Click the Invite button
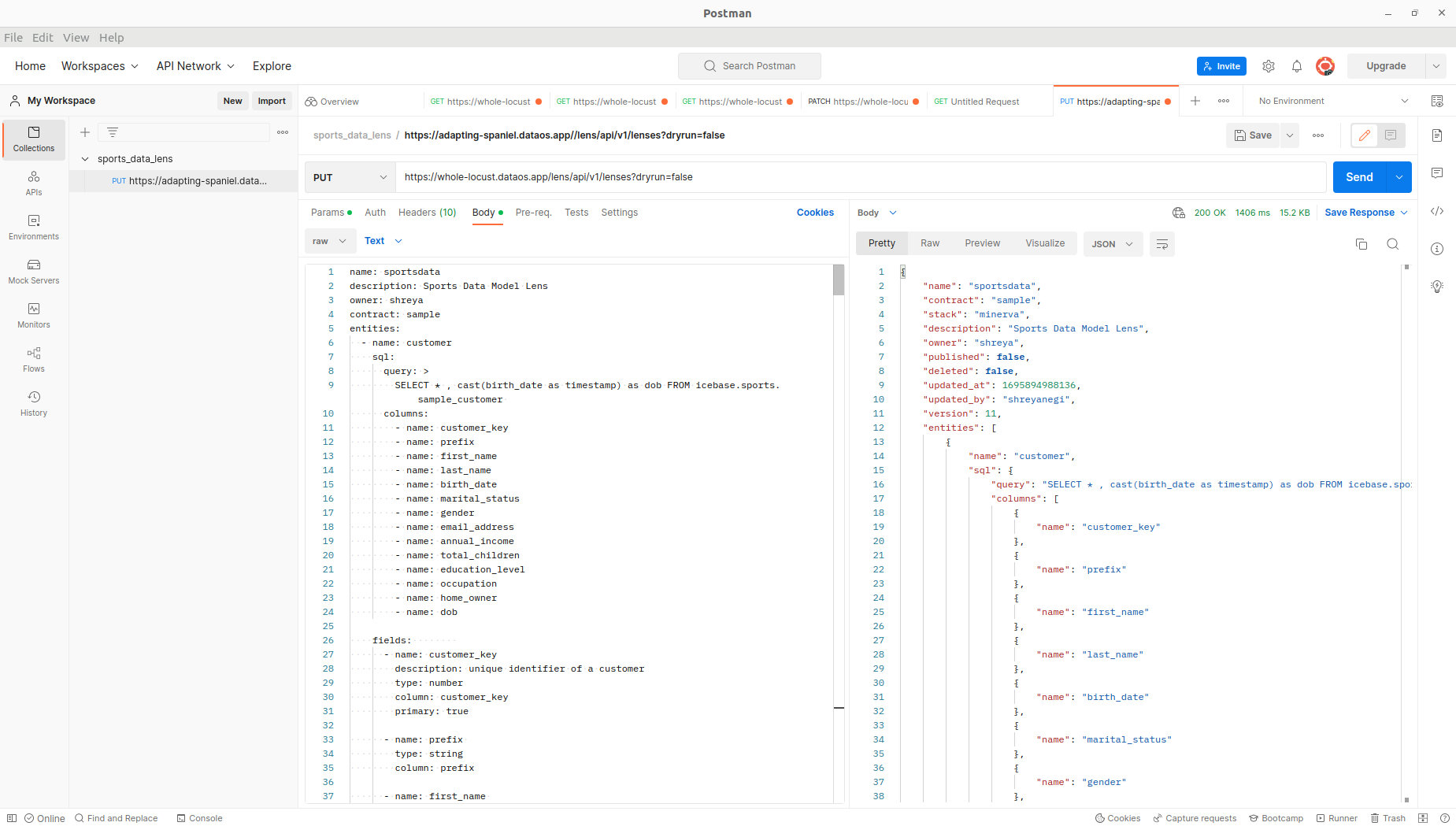The width and height of the screenshot is (1456, 826). (x=1221, y=66)
